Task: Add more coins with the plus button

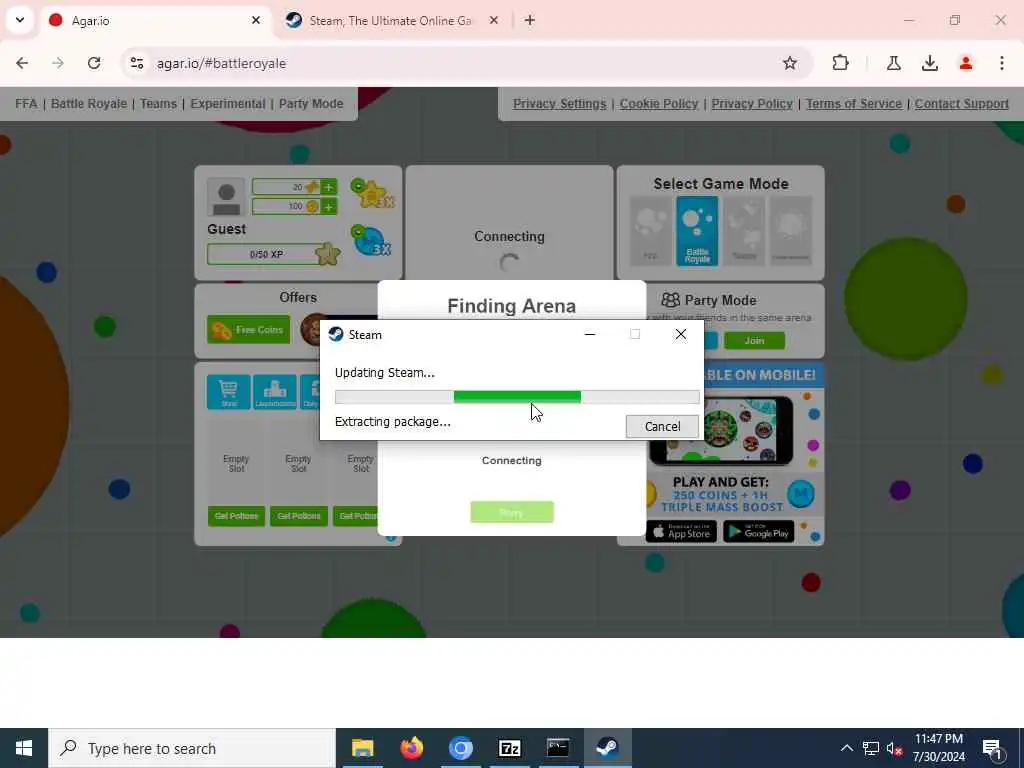Action: (328, 207)
